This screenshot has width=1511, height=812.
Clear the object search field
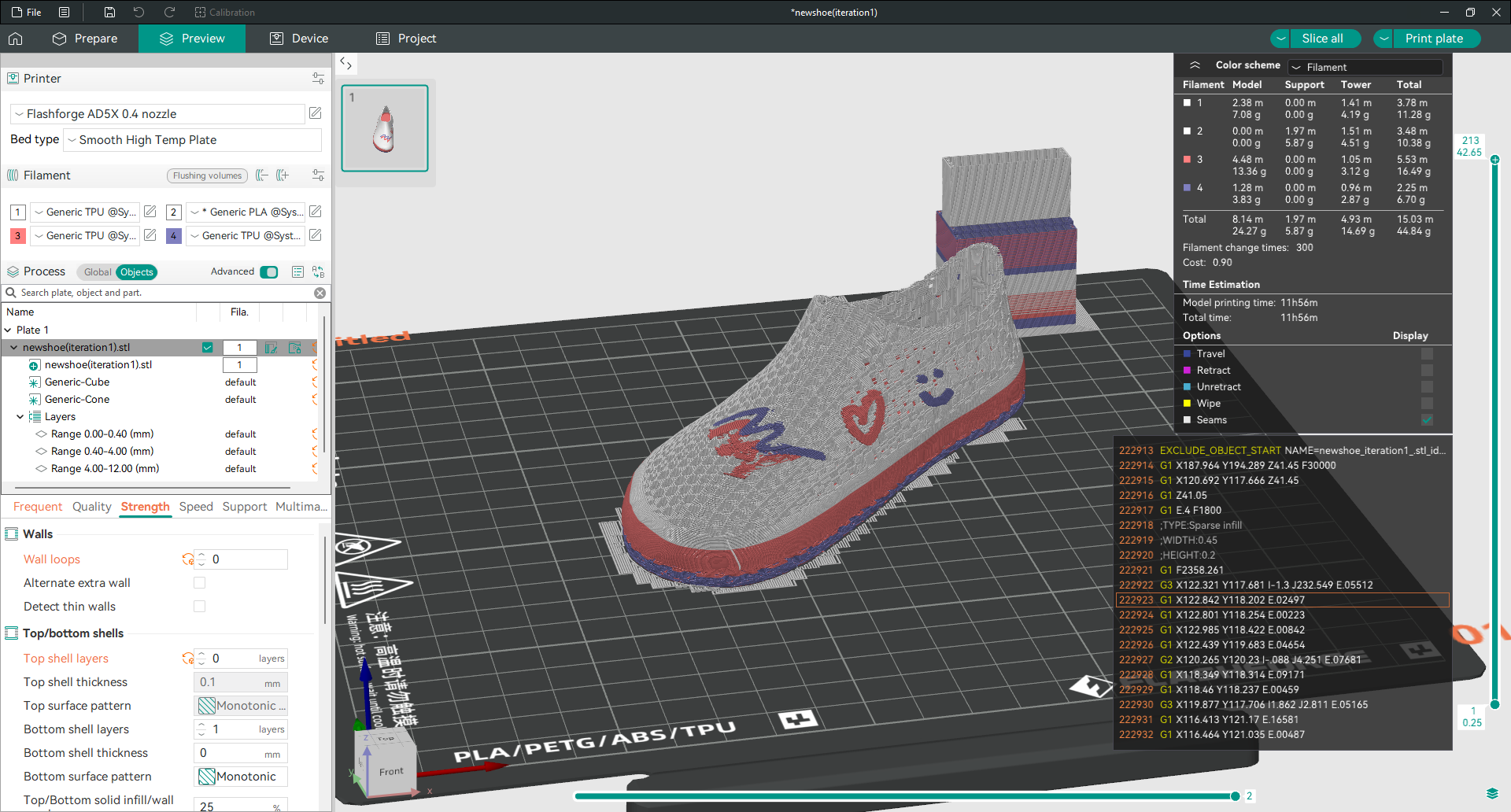[320, 293]
